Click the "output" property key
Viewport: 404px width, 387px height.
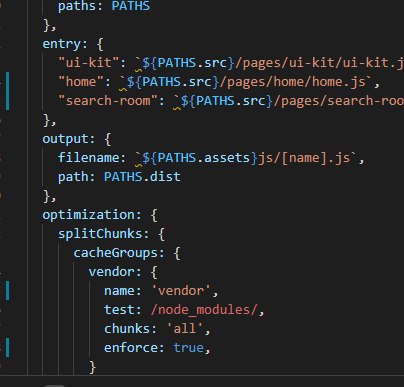[x=65, y=139]
